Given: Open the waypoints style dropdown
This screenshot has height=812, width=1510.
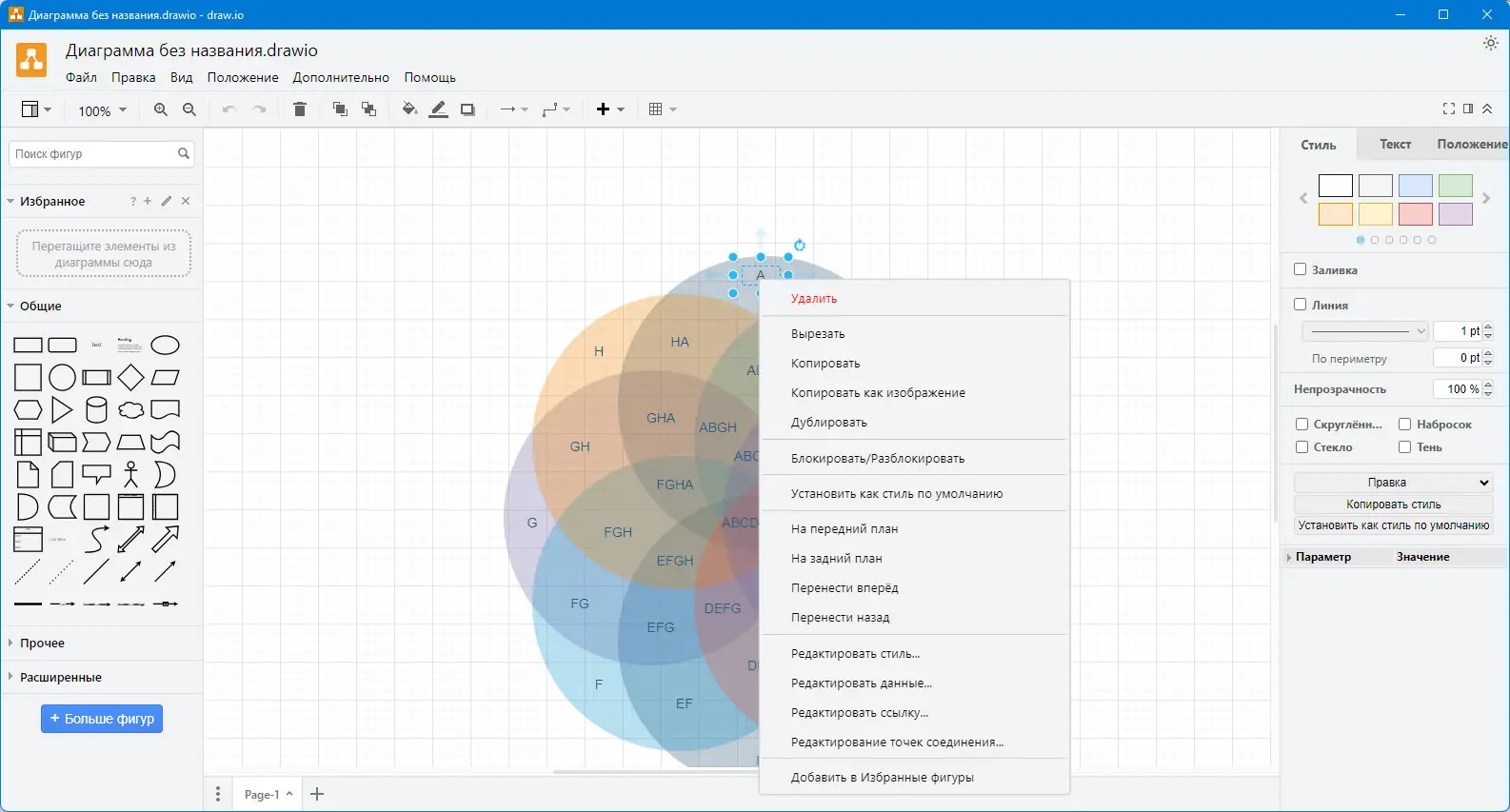Looking at the screenshot, I should 556,109.
